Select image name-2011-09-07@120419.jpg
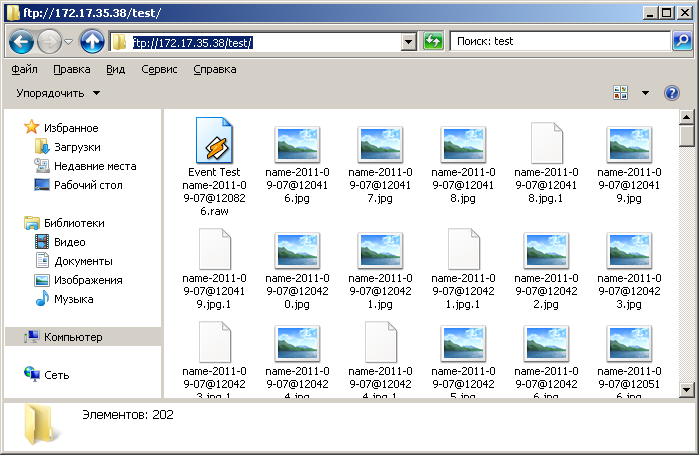The width and height of the screenshot is (699, 455). (629, 165)
